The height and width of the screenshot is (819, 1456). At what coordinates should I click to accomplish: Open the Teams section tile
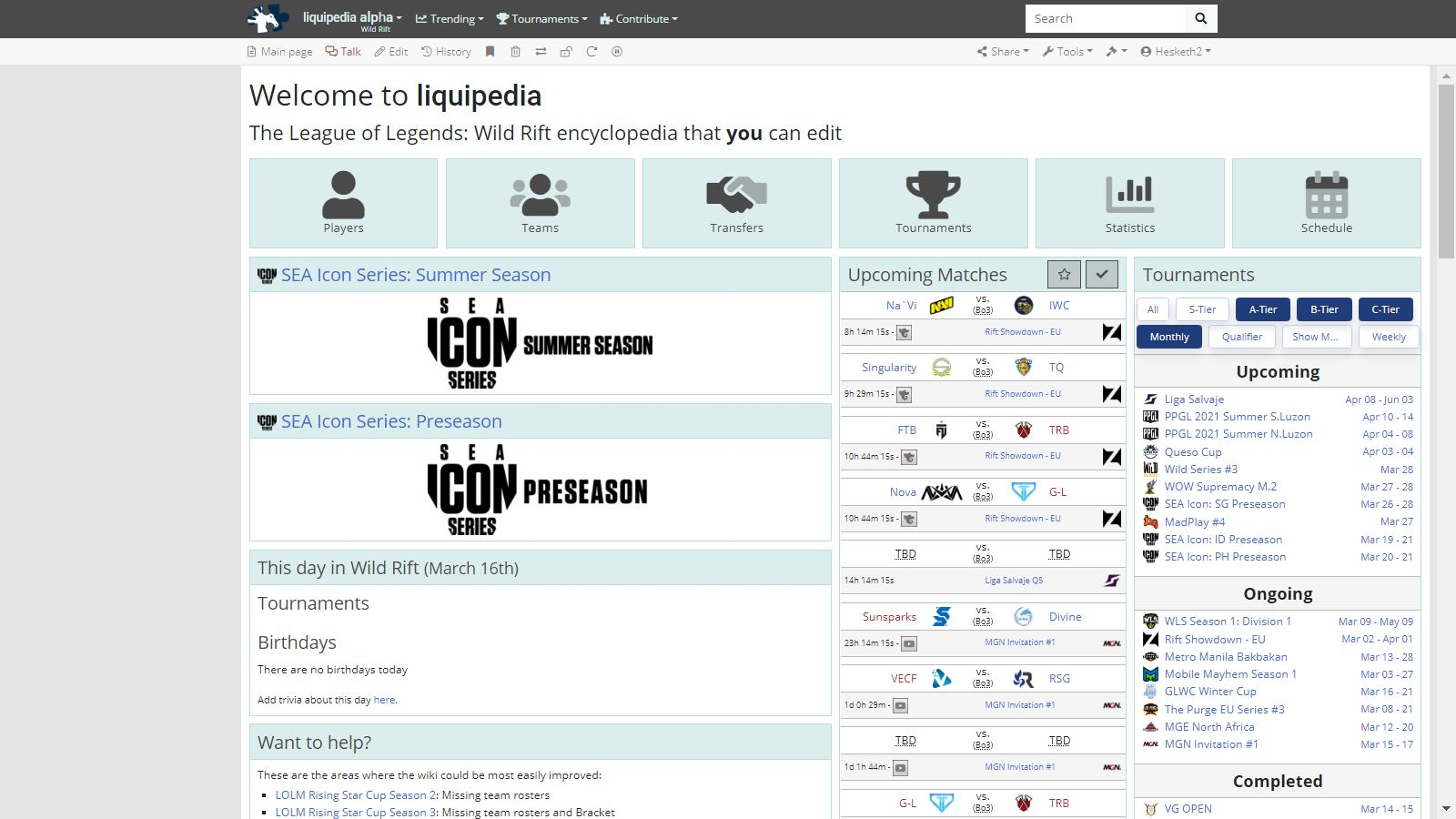tap(541, 203)
